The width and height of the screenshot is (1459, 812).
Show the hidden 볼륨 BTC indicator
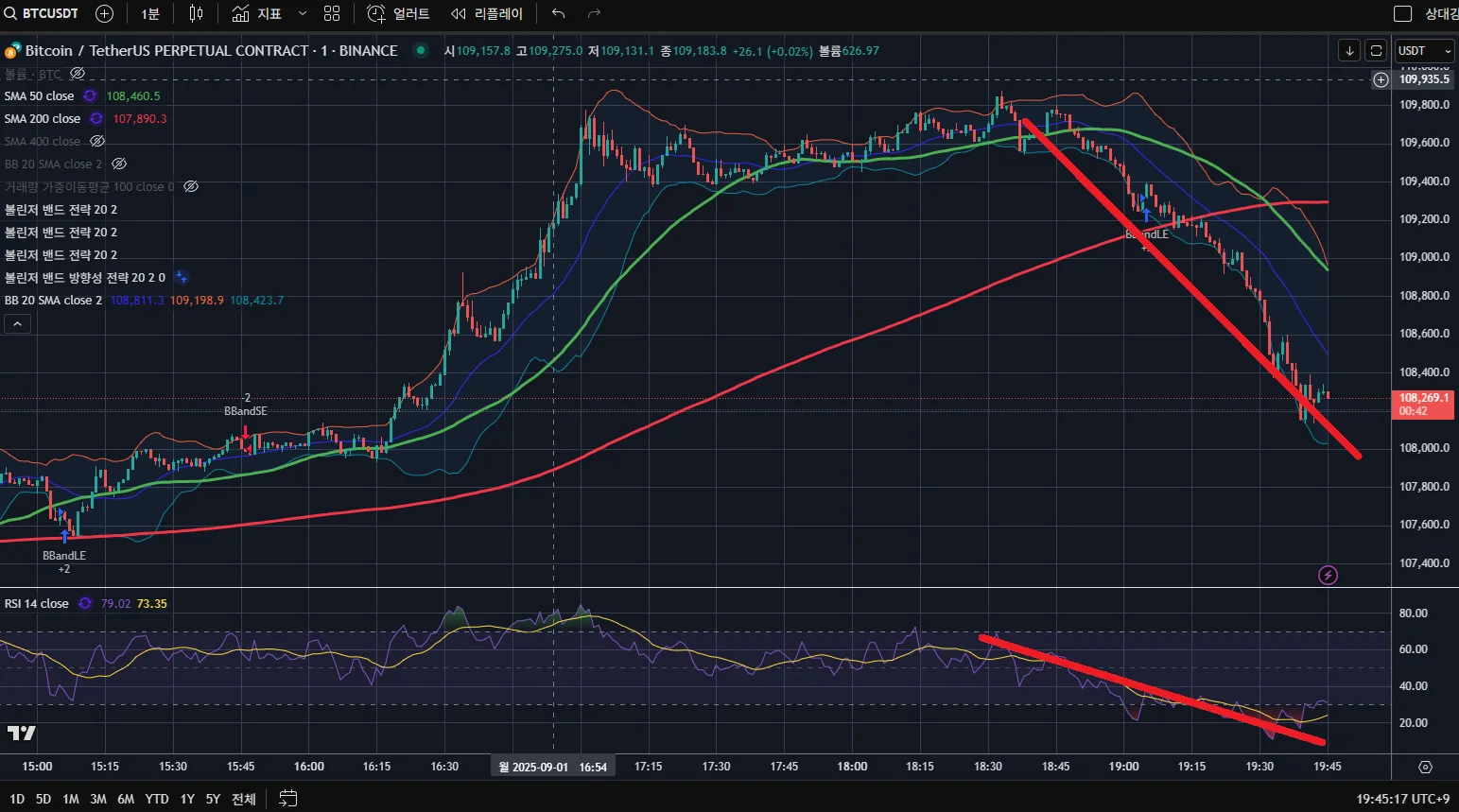click(x=78, y=74)
